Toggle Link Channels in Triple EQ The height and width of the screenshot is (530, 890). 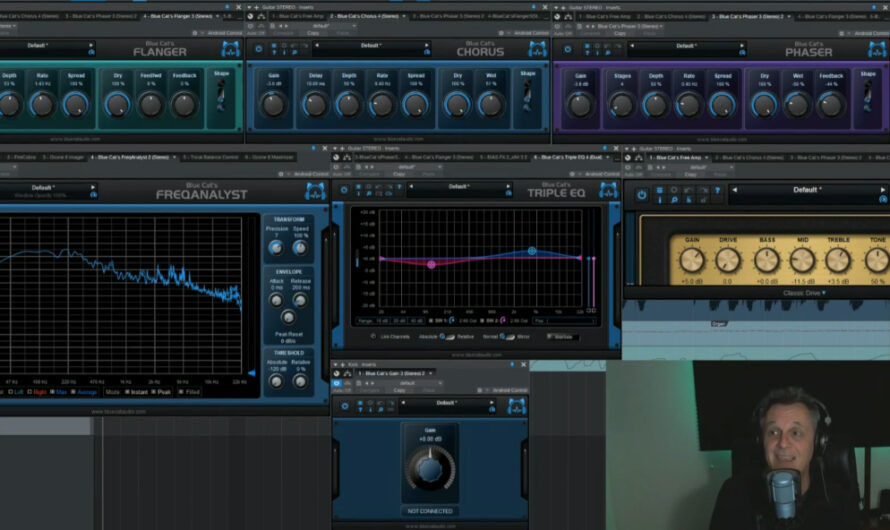372,336
